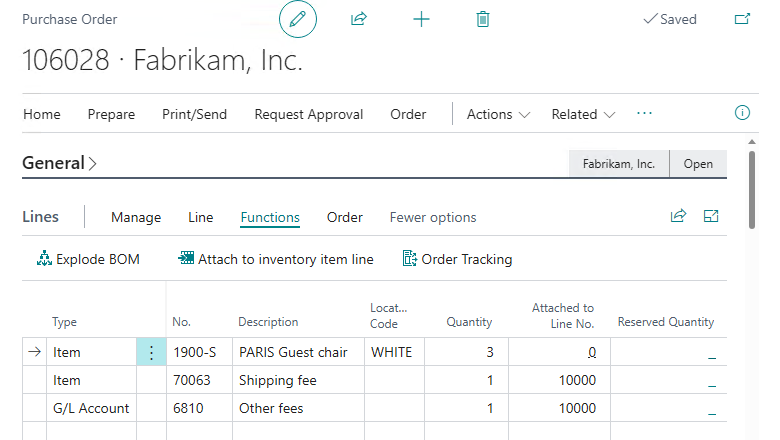
Task: Open the Prepare menu
Action: point(111,114)
